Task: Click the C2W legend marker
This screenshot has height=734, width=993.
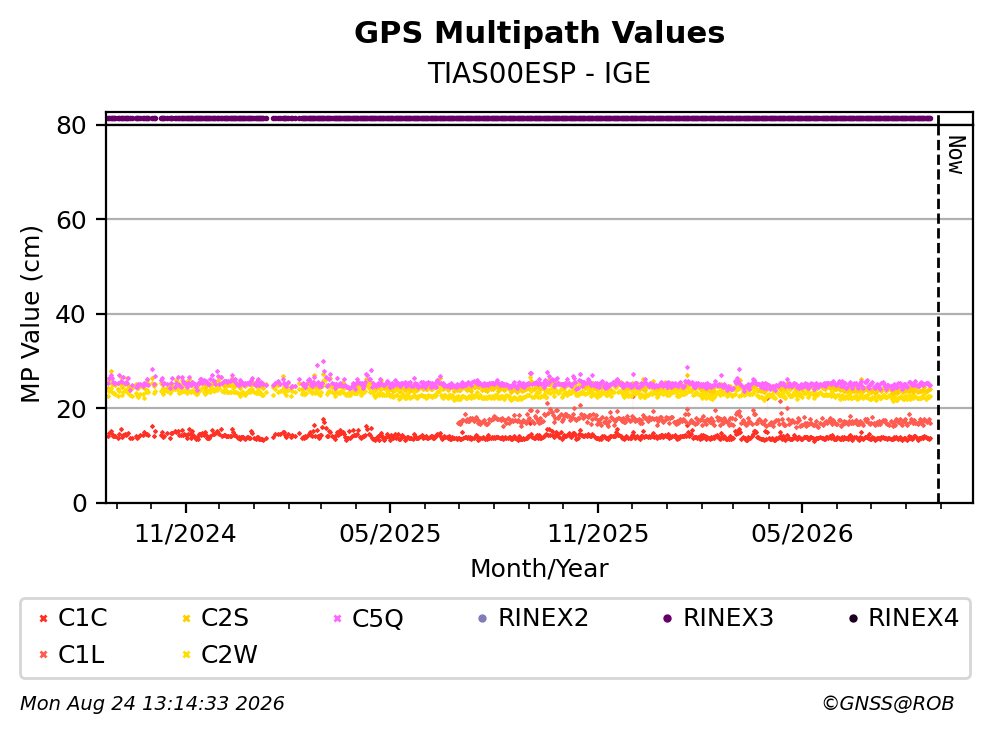Action: [186, 655]
